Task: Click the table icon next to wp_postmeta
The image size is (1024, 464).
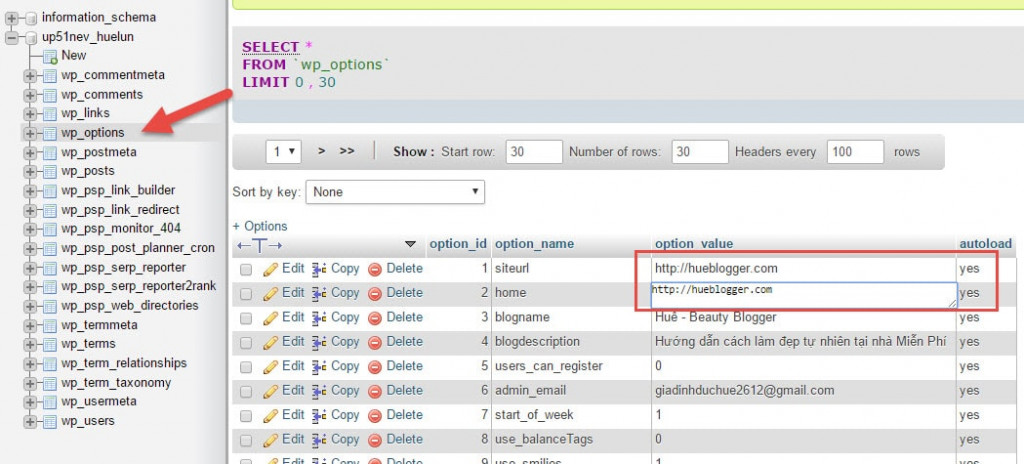Action: [50, 152]
